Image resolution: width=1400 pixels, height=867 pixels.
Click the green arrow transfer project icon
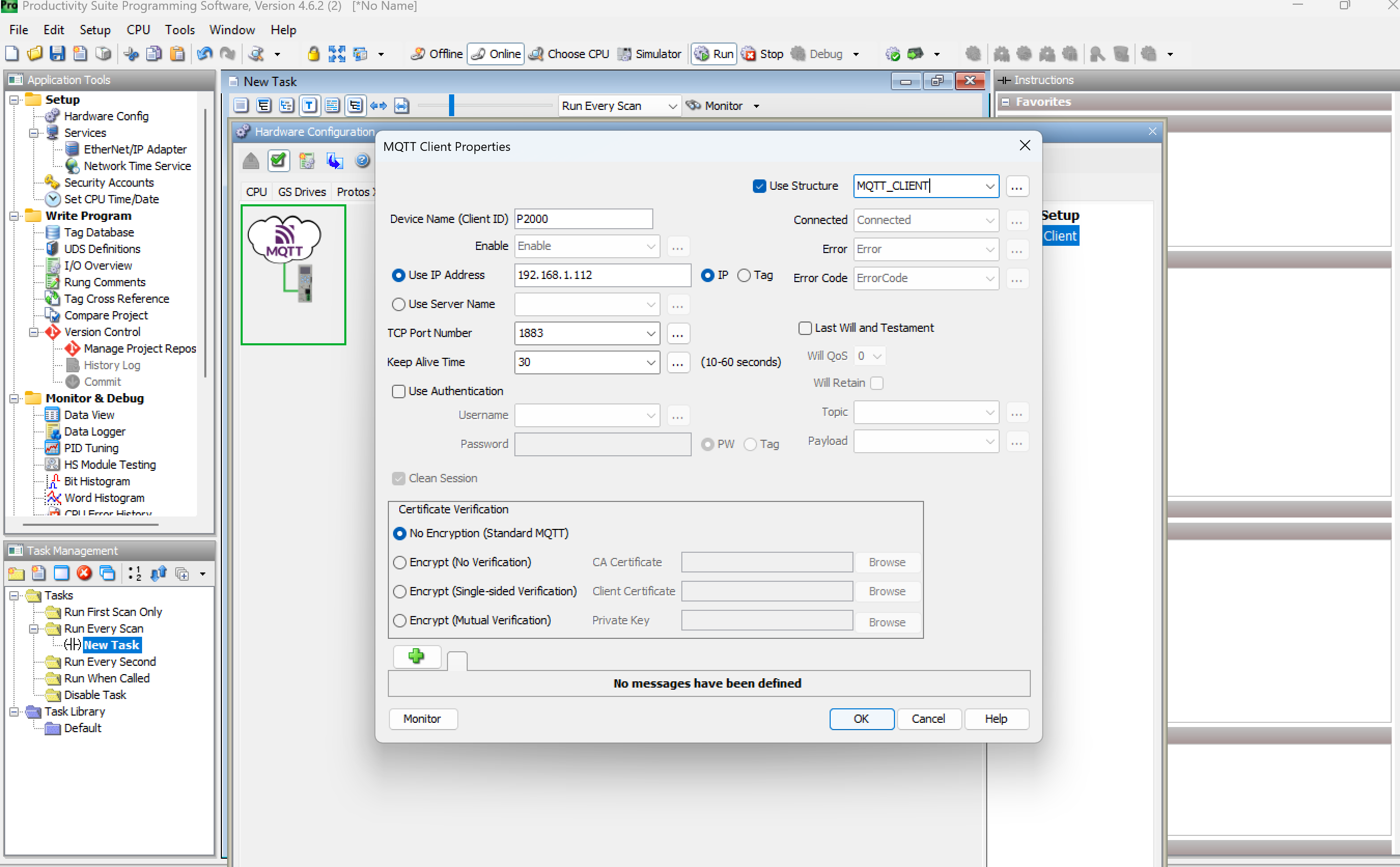(916, 54)
